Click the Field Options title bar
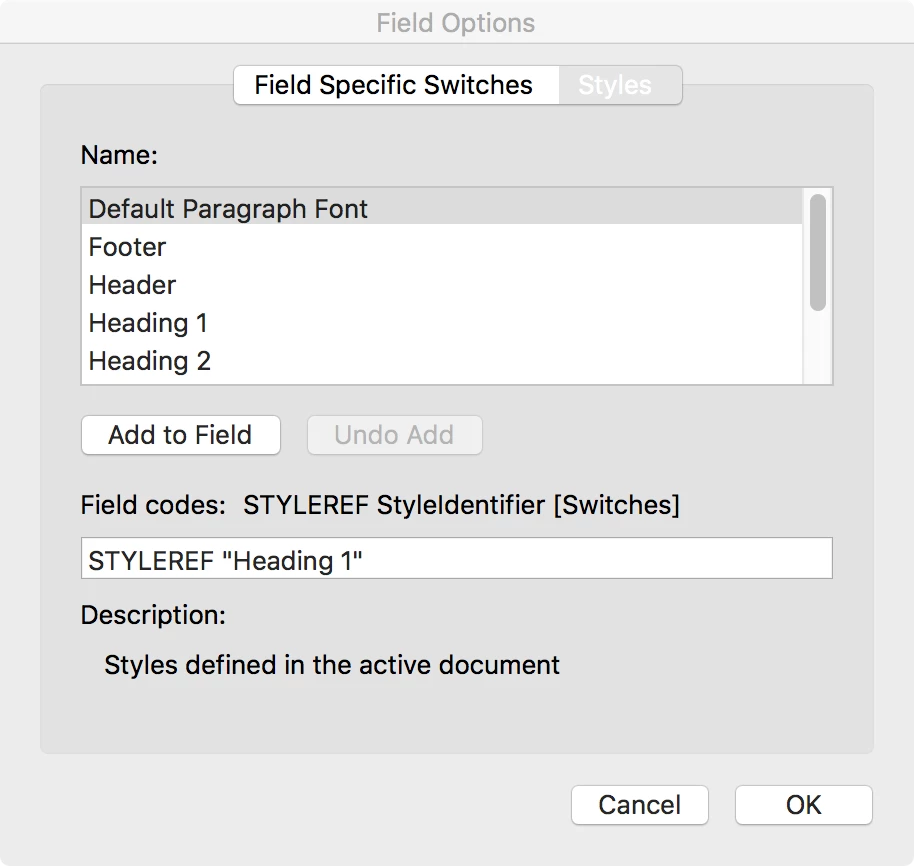The height and width of the screenshot is (866, 914). [x=456, y=22]
